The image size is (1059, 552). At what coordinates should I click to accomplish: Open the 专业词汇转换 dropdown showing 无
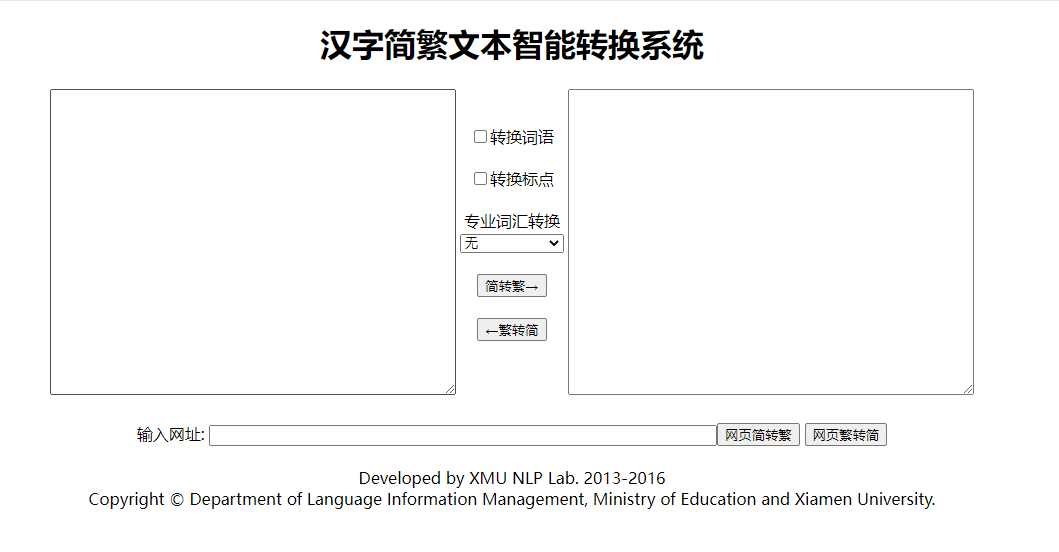(x=511, y=243)
